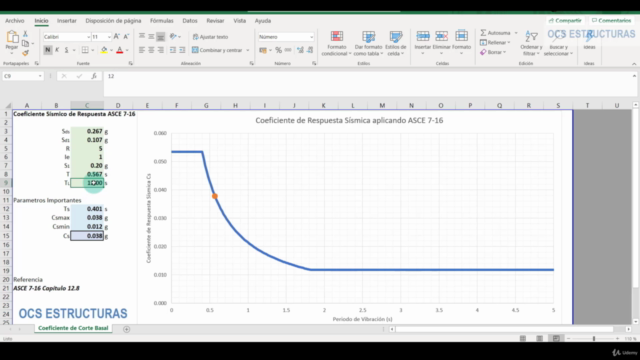Toggle Combinar y centrar

coord(217,50)
